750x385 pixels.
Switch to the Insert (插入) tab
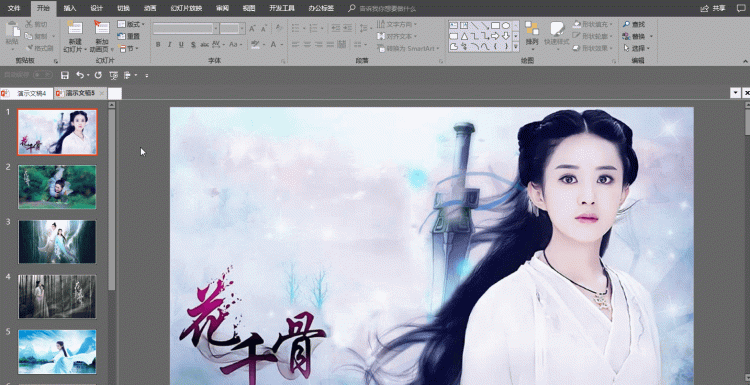pyautogui.click(x=70, y=8)
